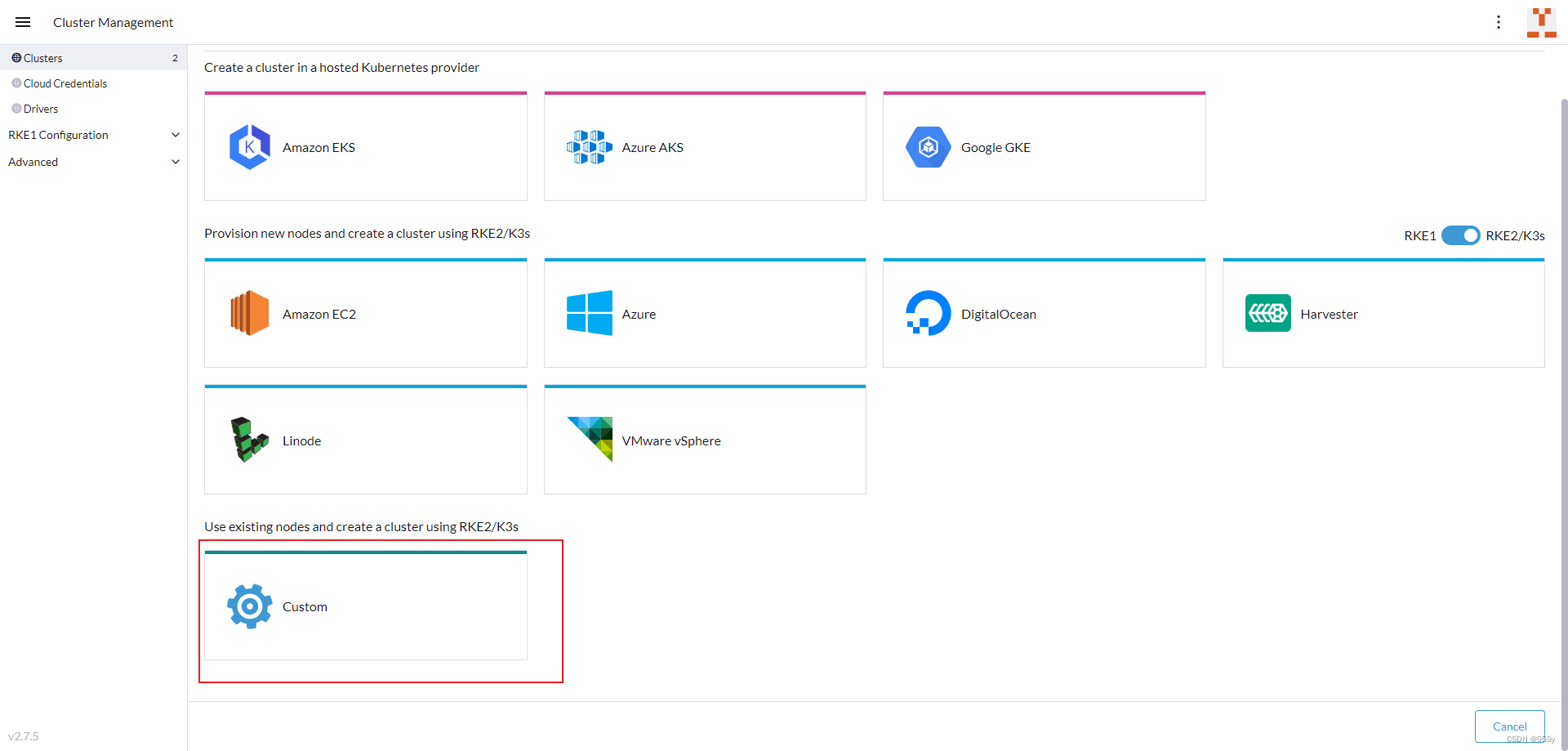Select the Linode label
Screen dimensions: 1568x751
(x=301, y=440)
